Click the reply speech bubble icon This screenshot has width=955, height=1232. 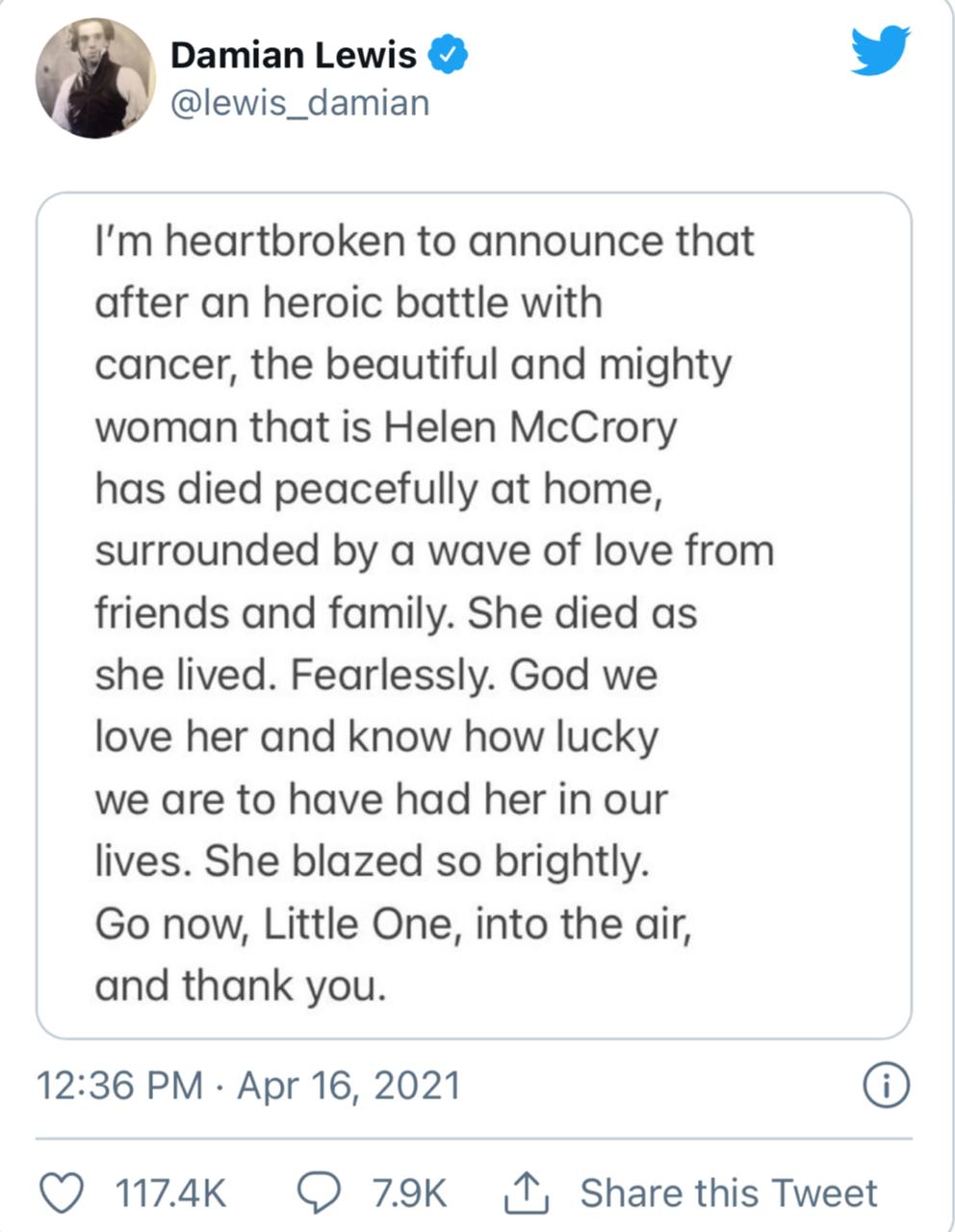click(319, 1193)
